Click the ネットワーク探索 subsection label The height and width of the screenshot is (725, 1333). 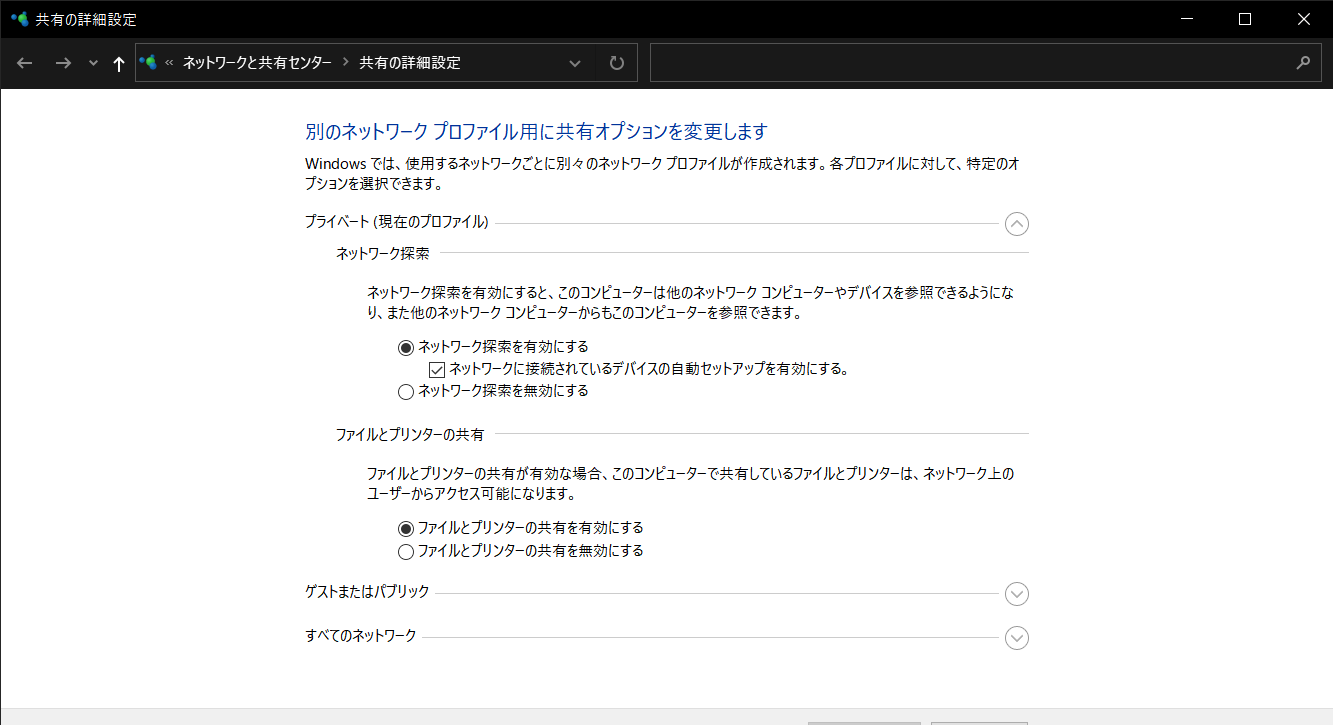point(383,254)
